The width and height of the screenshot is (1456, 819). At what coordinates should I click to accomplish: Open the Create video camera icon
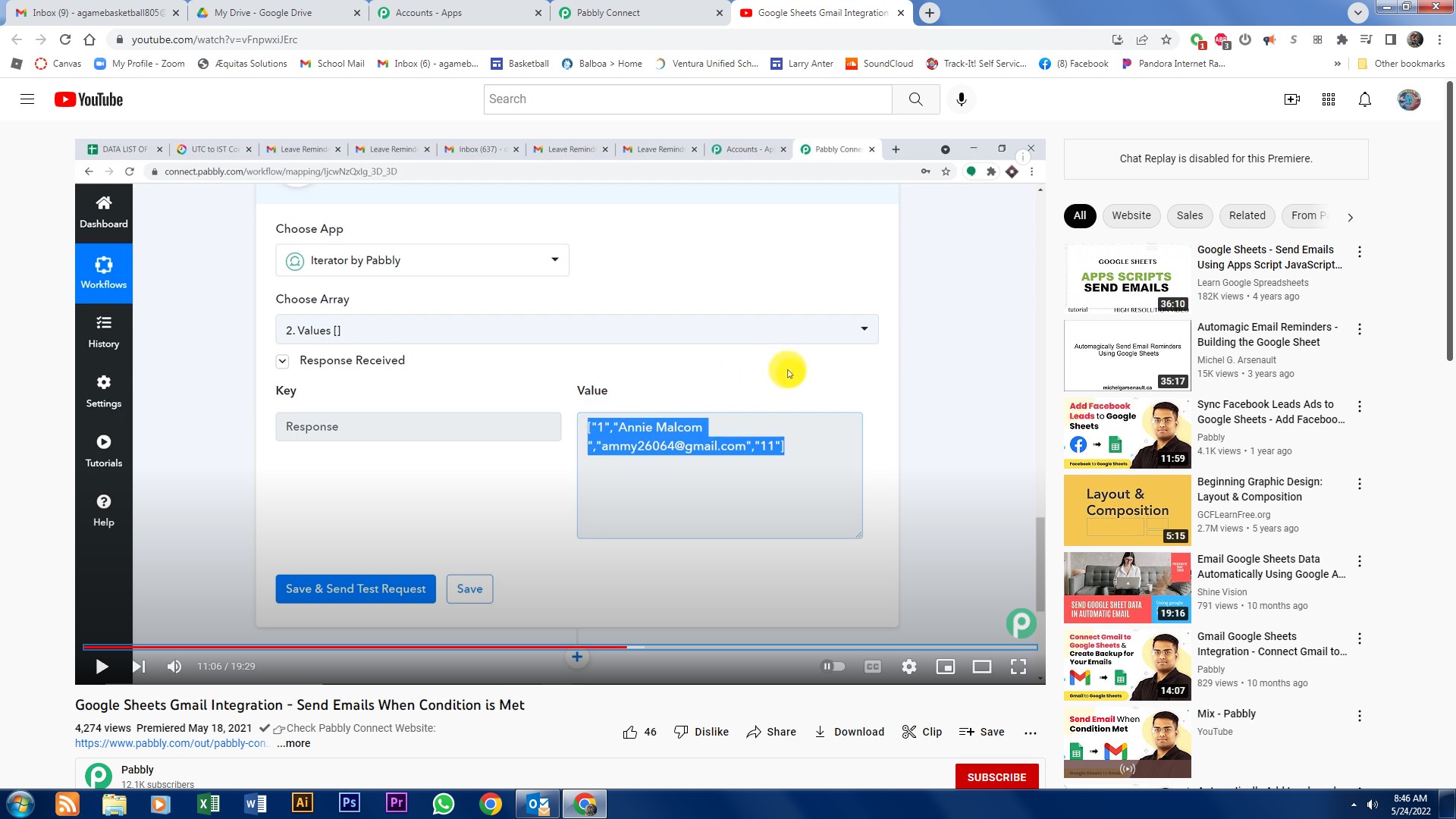pyautogui.click(x=1292, y=99)
